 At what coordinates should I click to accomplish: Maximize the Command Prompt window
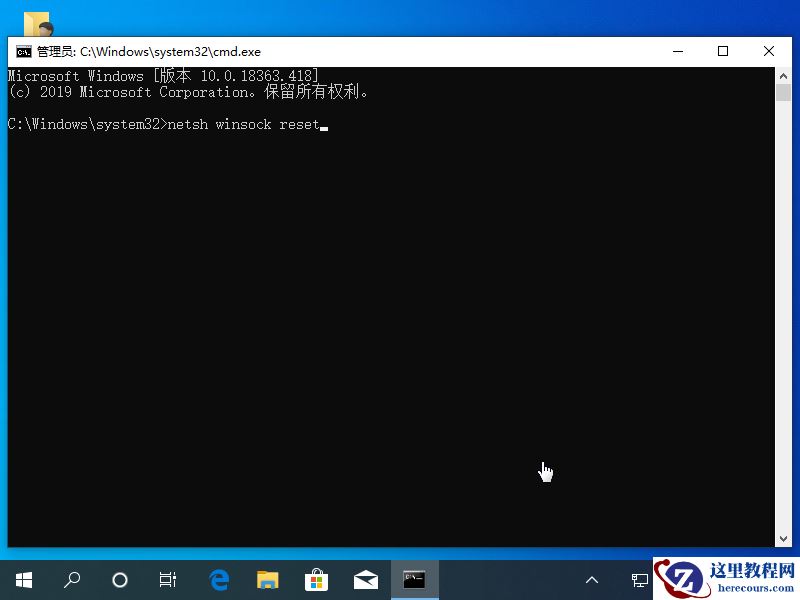723,51
